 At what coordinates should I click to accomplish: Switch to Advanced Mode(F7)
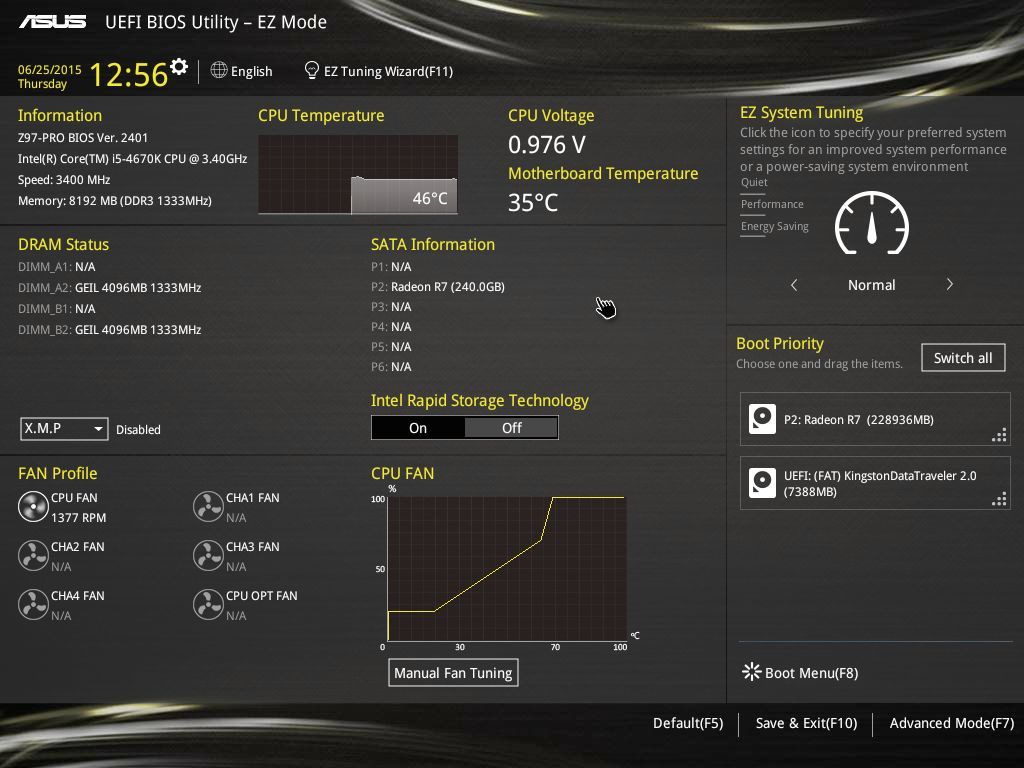[x=952, y=723]
